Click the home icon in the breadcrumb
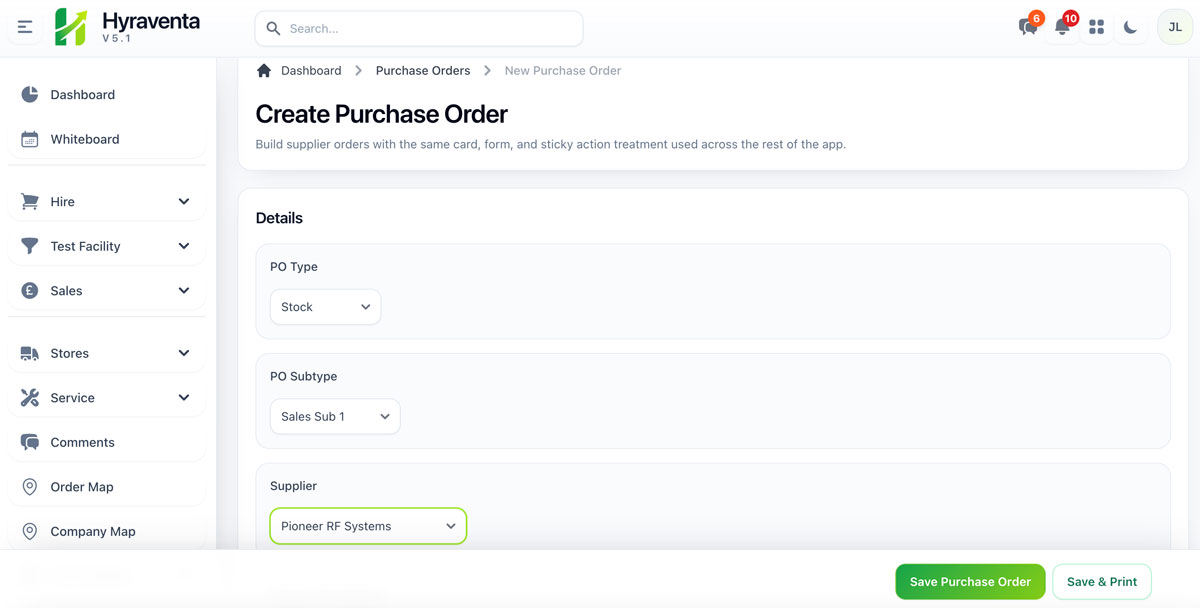 click(x=264, y=71)
